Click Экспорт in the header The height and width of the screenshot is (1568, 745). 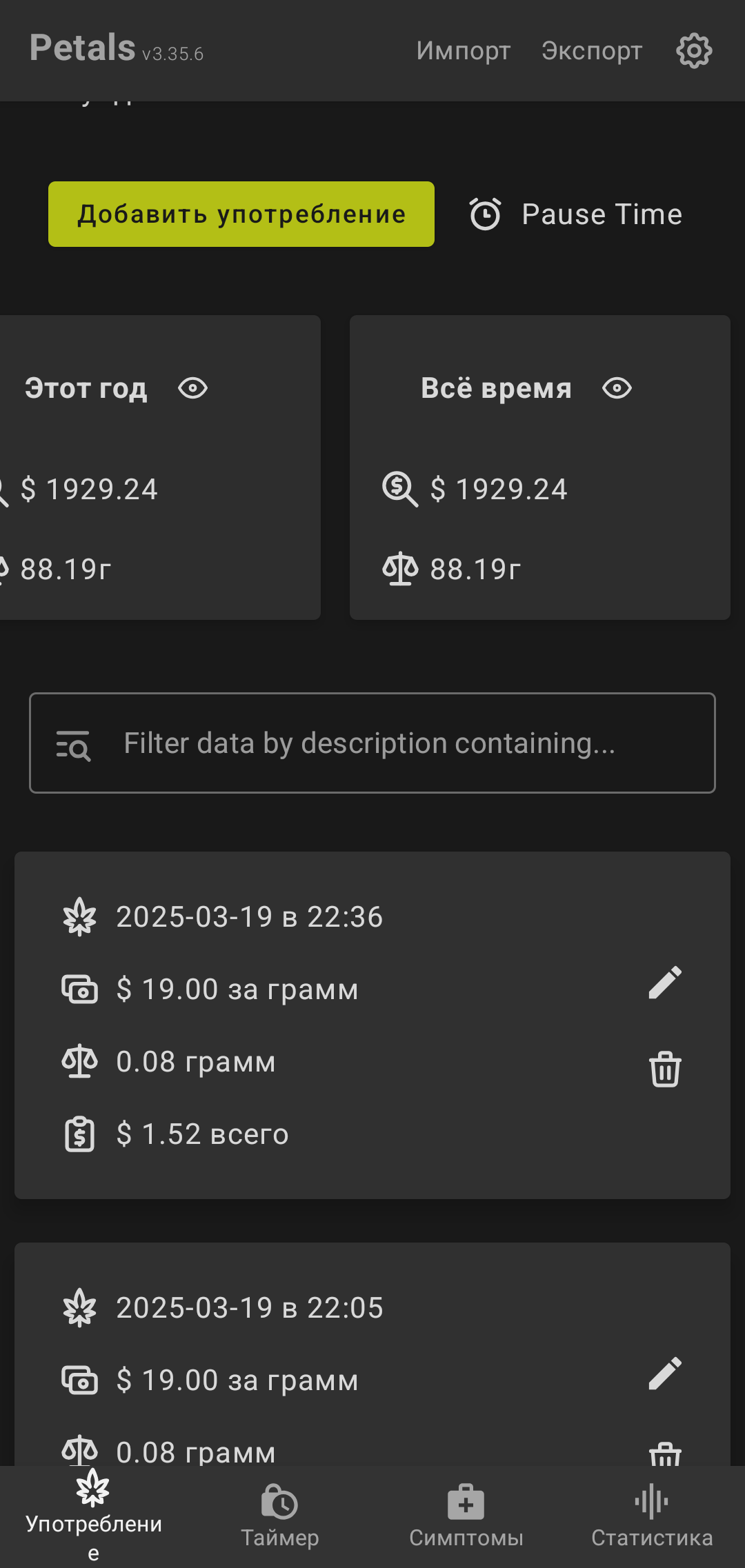pyautogui.click(x=592, y=50)
